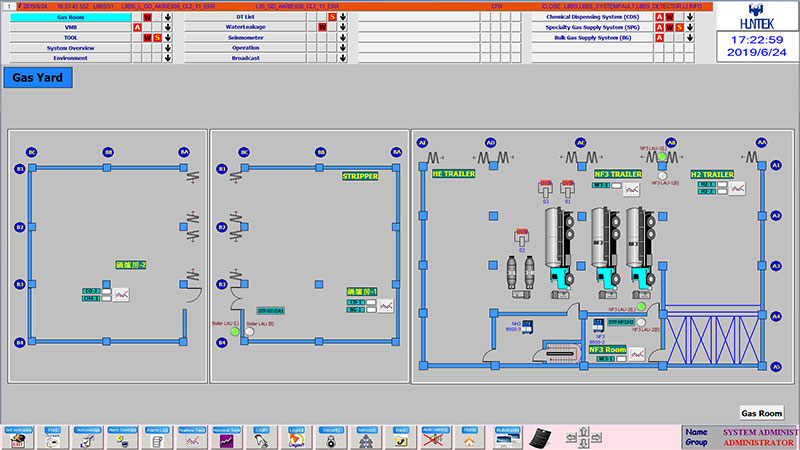This screenshot has width=800, height=450.
Task: Click the Print icon in bottom toolbar
Action: tap(53, 436)
